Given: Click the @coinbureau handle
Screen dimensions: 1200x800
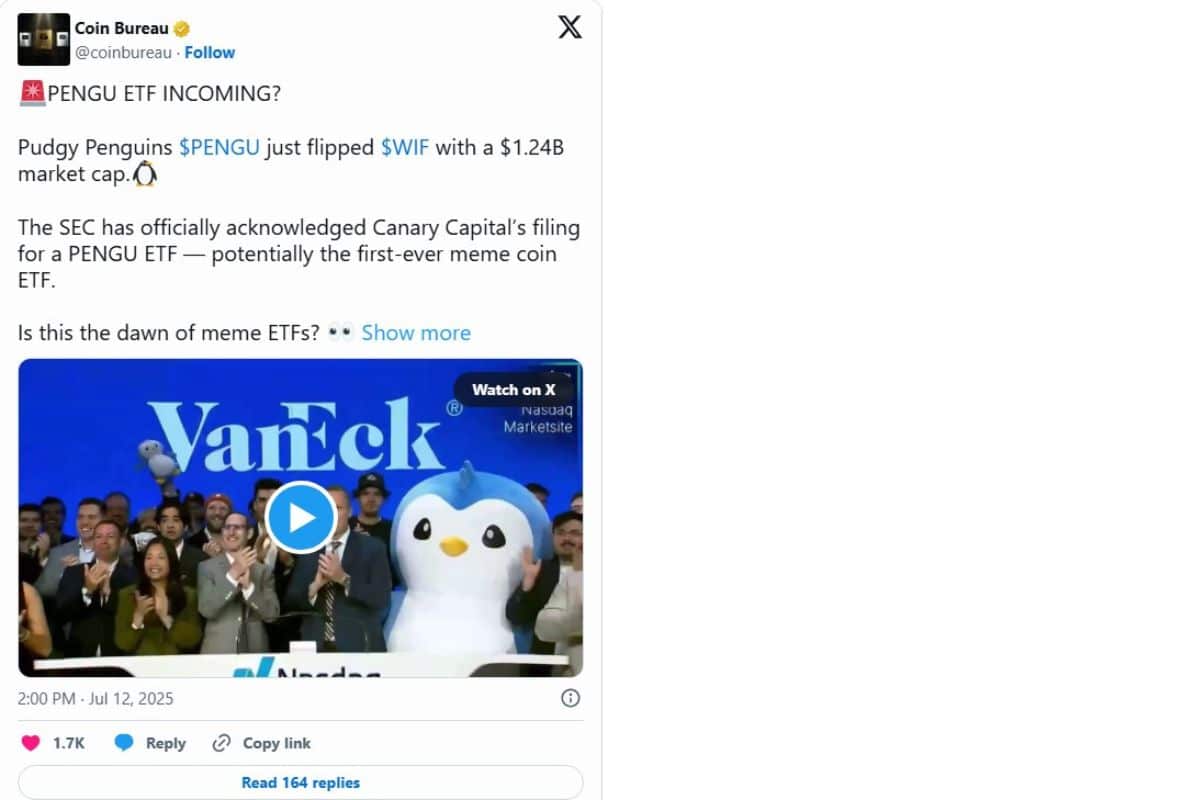Looking at the screenshot, I should pos(122,52).
